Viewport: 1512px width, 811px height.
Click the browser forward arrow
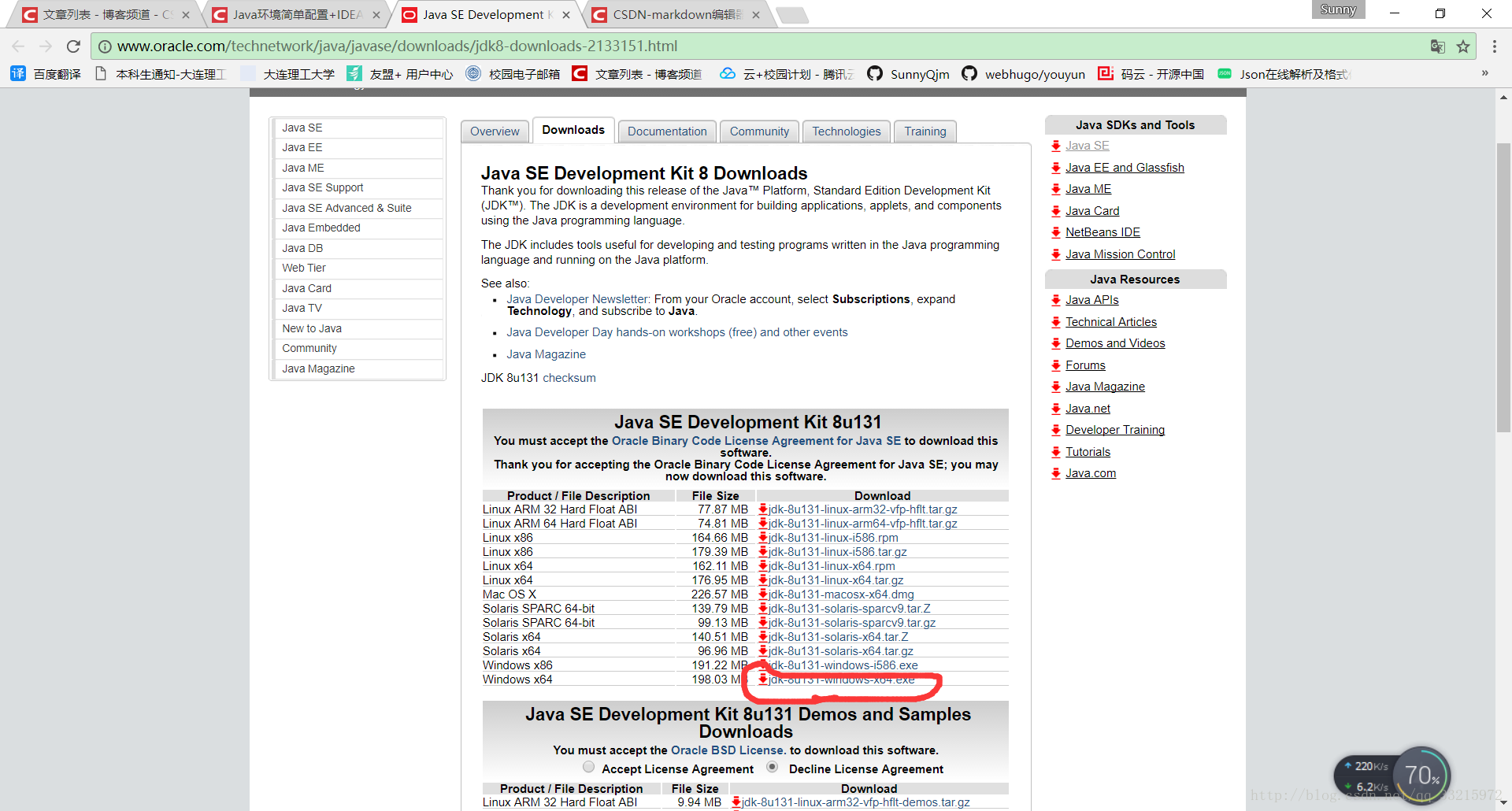(46, 46)
